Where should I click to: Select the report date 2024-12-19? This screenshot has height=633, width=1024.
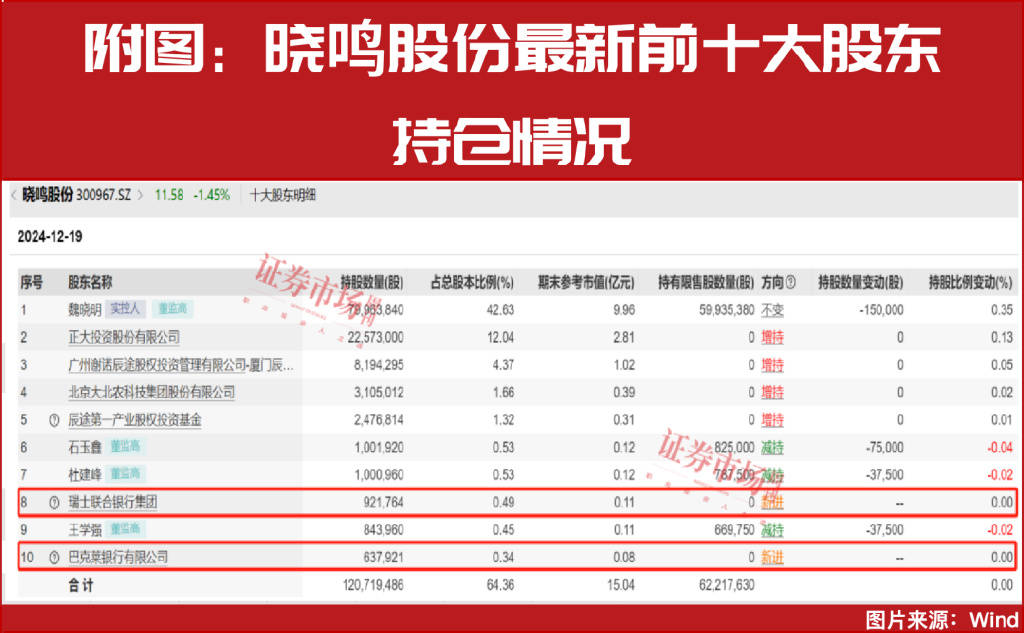point(50,236)
